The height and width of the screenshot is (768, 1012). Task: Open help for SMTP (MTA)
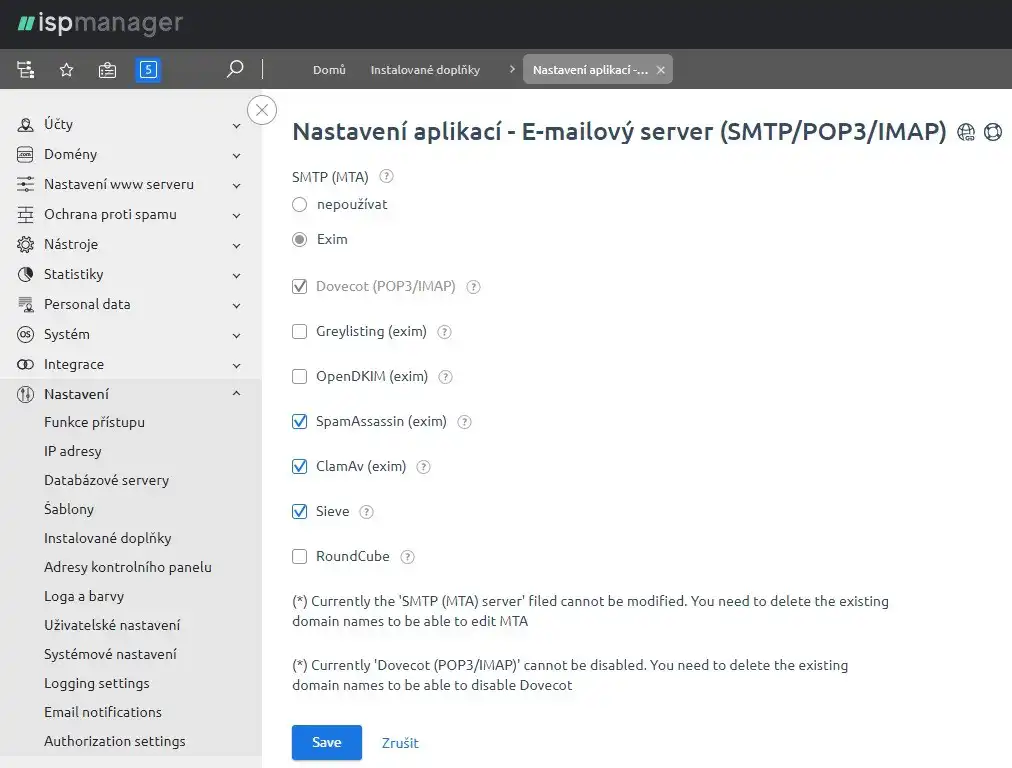(386, 176)
